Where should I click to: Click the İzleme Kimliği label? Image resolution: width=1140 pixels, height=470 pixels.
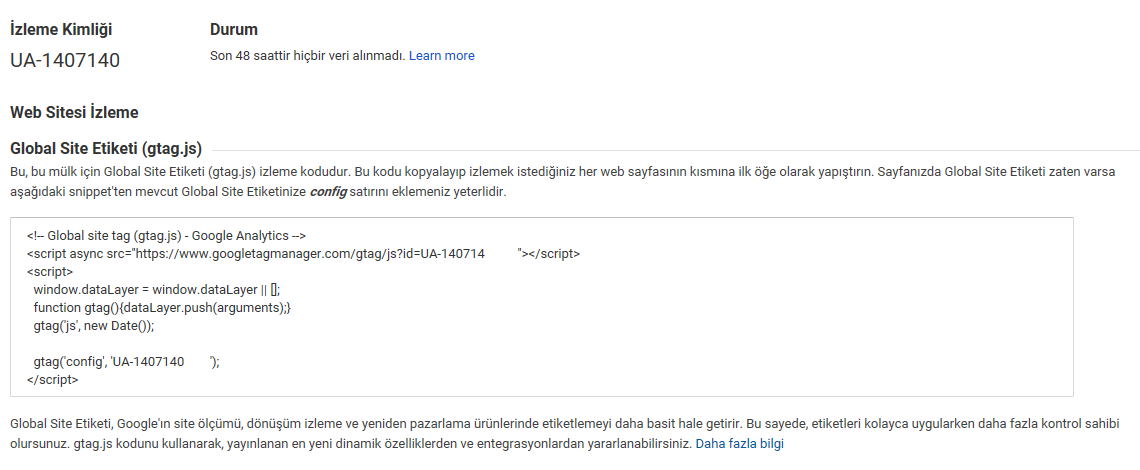pos(61,30)
